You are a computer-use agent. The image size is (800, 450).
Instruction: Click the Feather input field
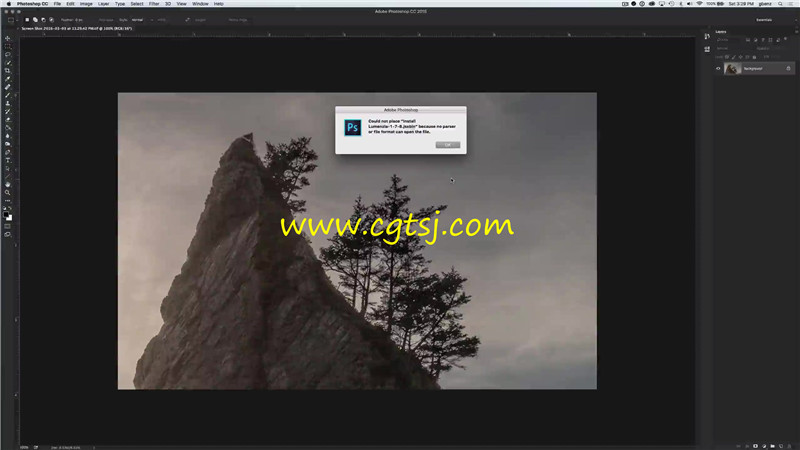(x=79, y=20)
